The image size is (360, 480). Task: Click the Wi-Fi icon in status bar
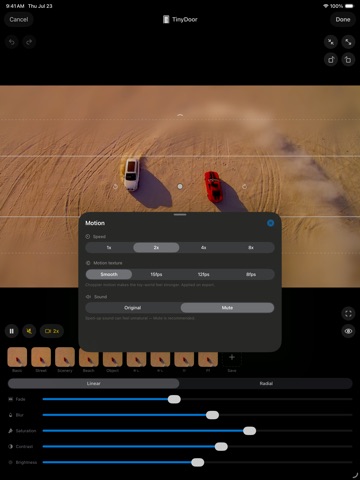point(326,6)
